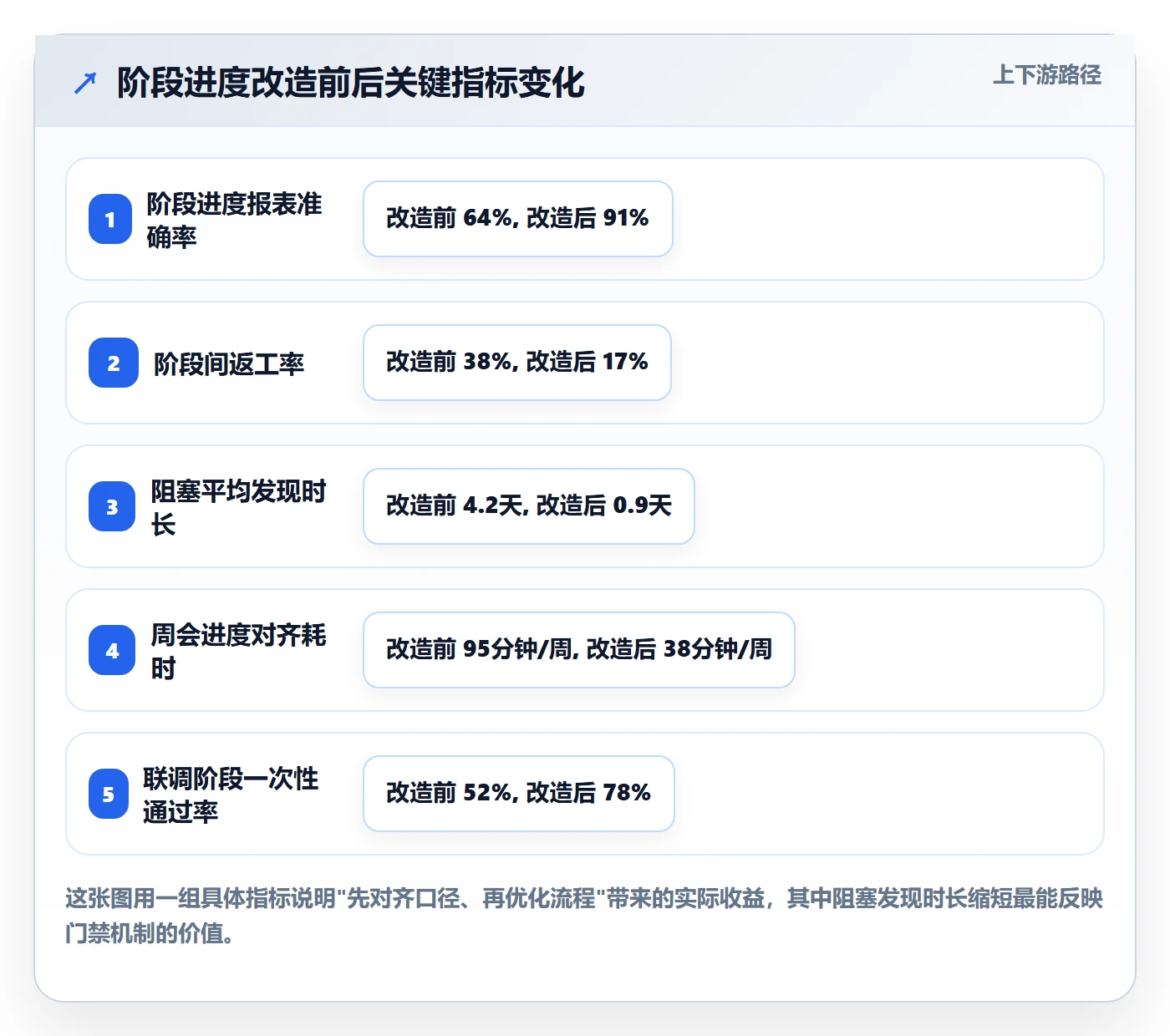Select the 周会进度对齐耗时 label

tap(238, 651)
